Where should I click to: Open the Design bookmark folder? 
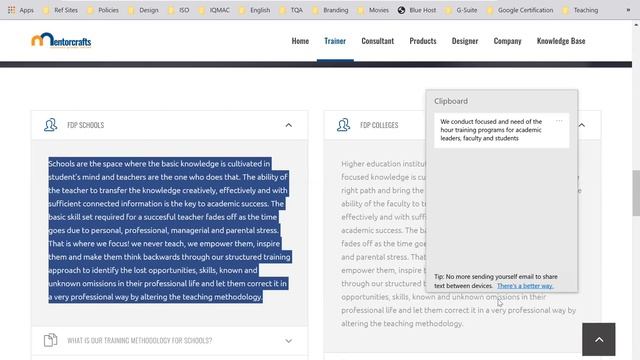[x=143, y=10]
